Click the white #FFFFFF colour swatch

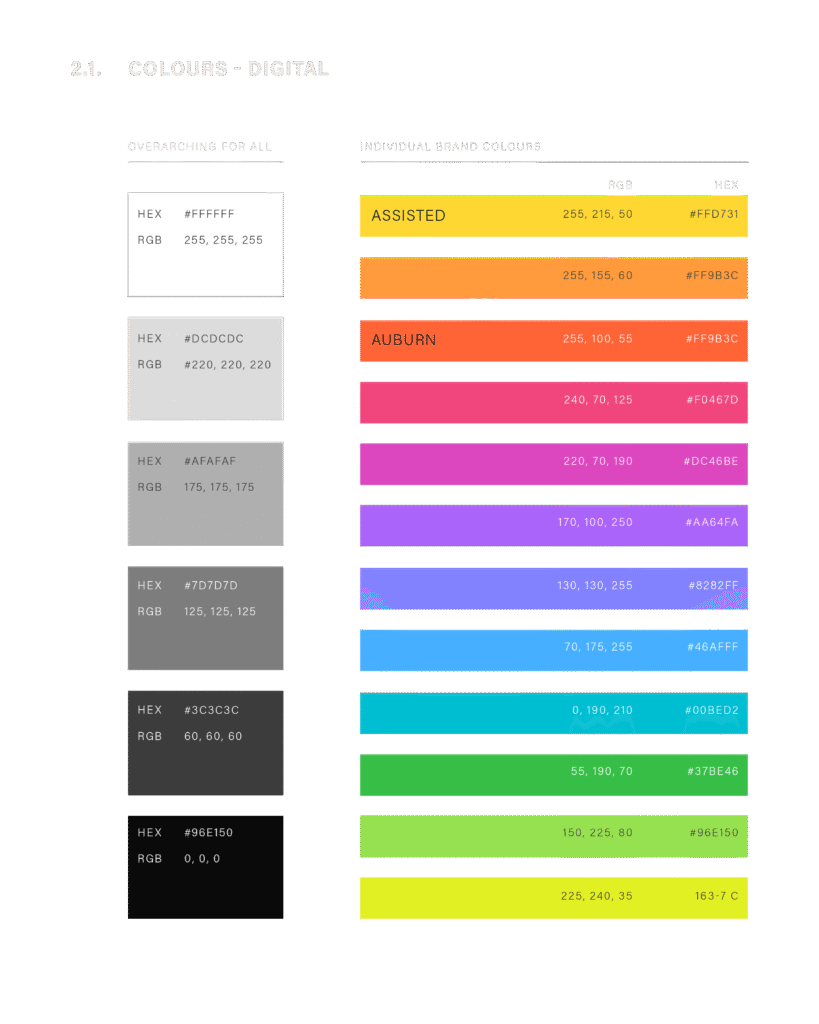coord(205,244)
